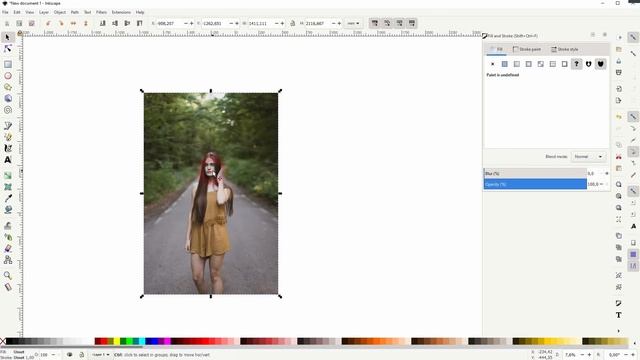
Task: Choose the Linear gradient fill option
Action: (517, 64)
